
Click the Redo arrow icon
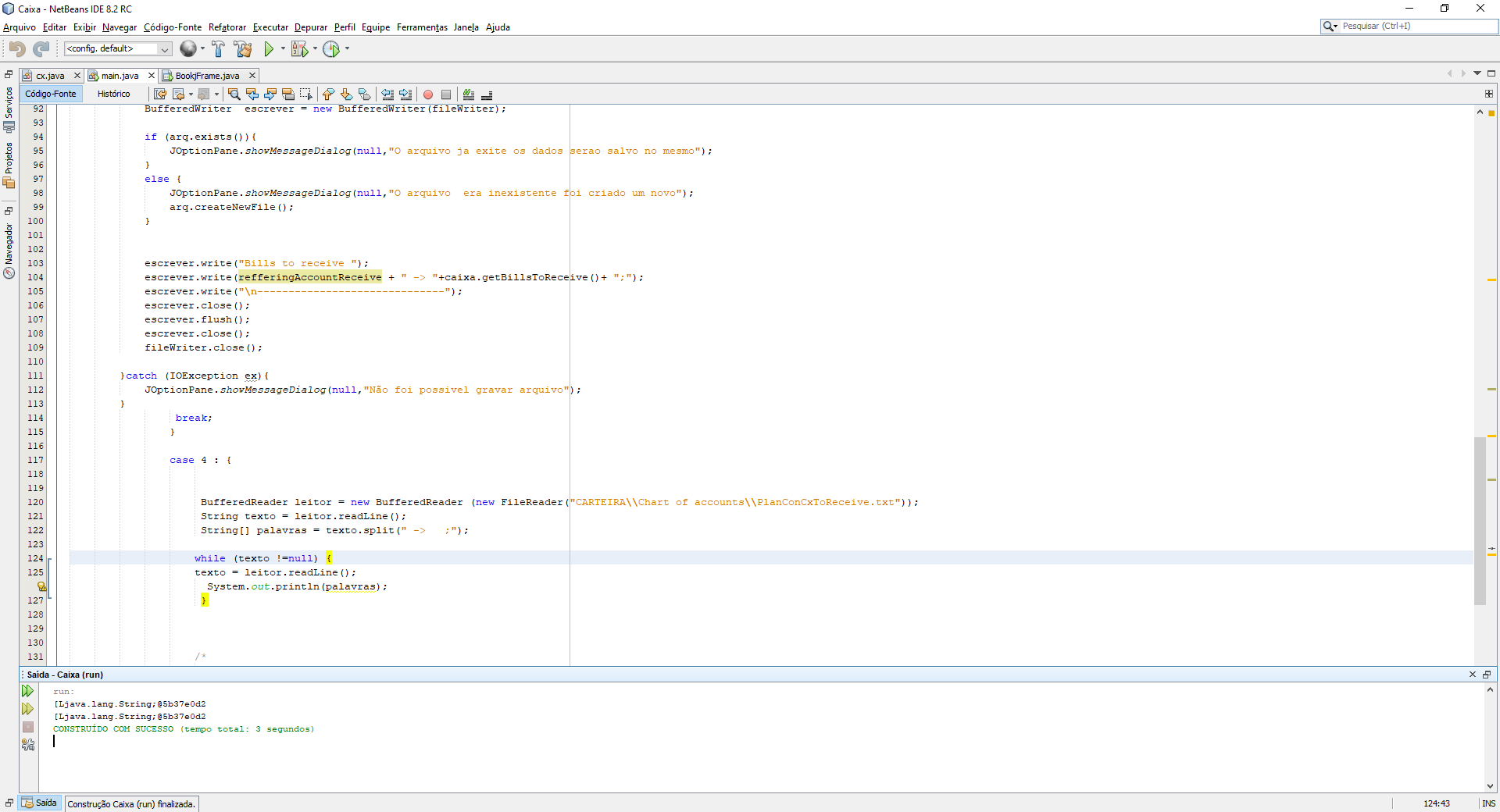[x=41, y=48]
